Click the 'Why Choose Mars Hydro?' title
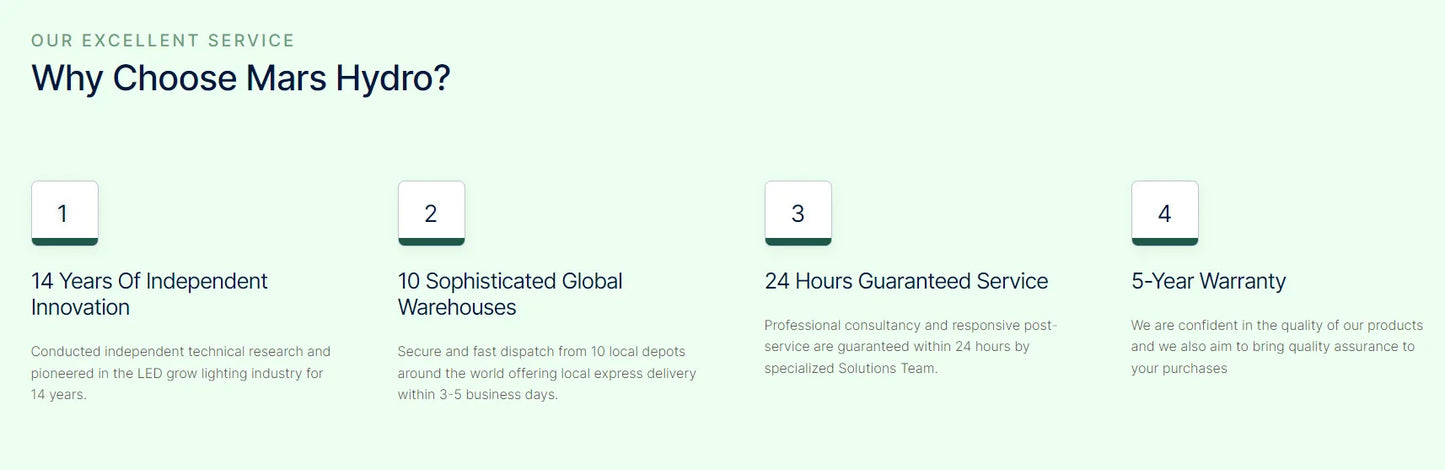The width and height of the screenshot is (1445, 470). coord(241,78)
